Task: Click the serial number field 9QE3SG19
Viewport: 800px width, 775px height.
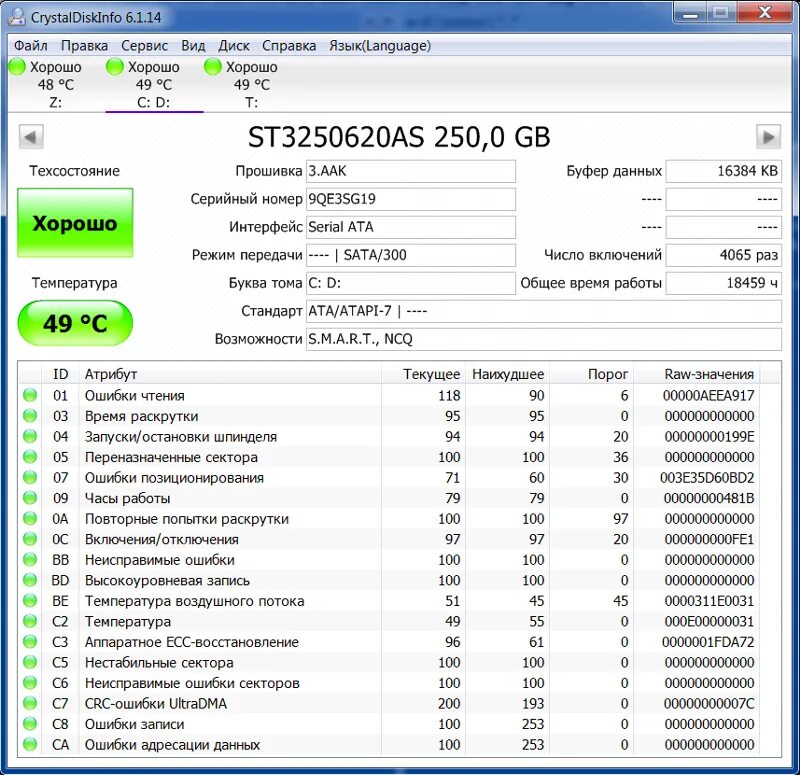Action: pyautogui.click(x=411, y=199)
